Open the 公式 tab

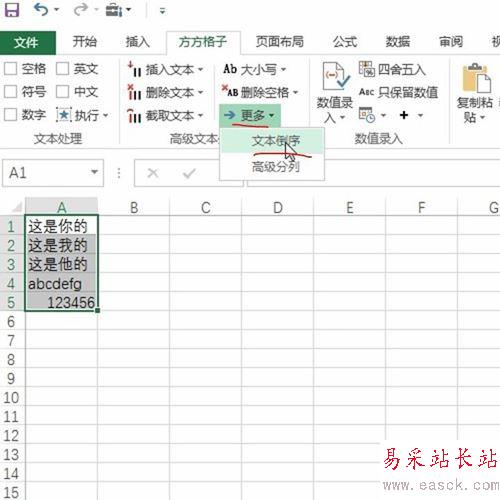click(345, 42)
